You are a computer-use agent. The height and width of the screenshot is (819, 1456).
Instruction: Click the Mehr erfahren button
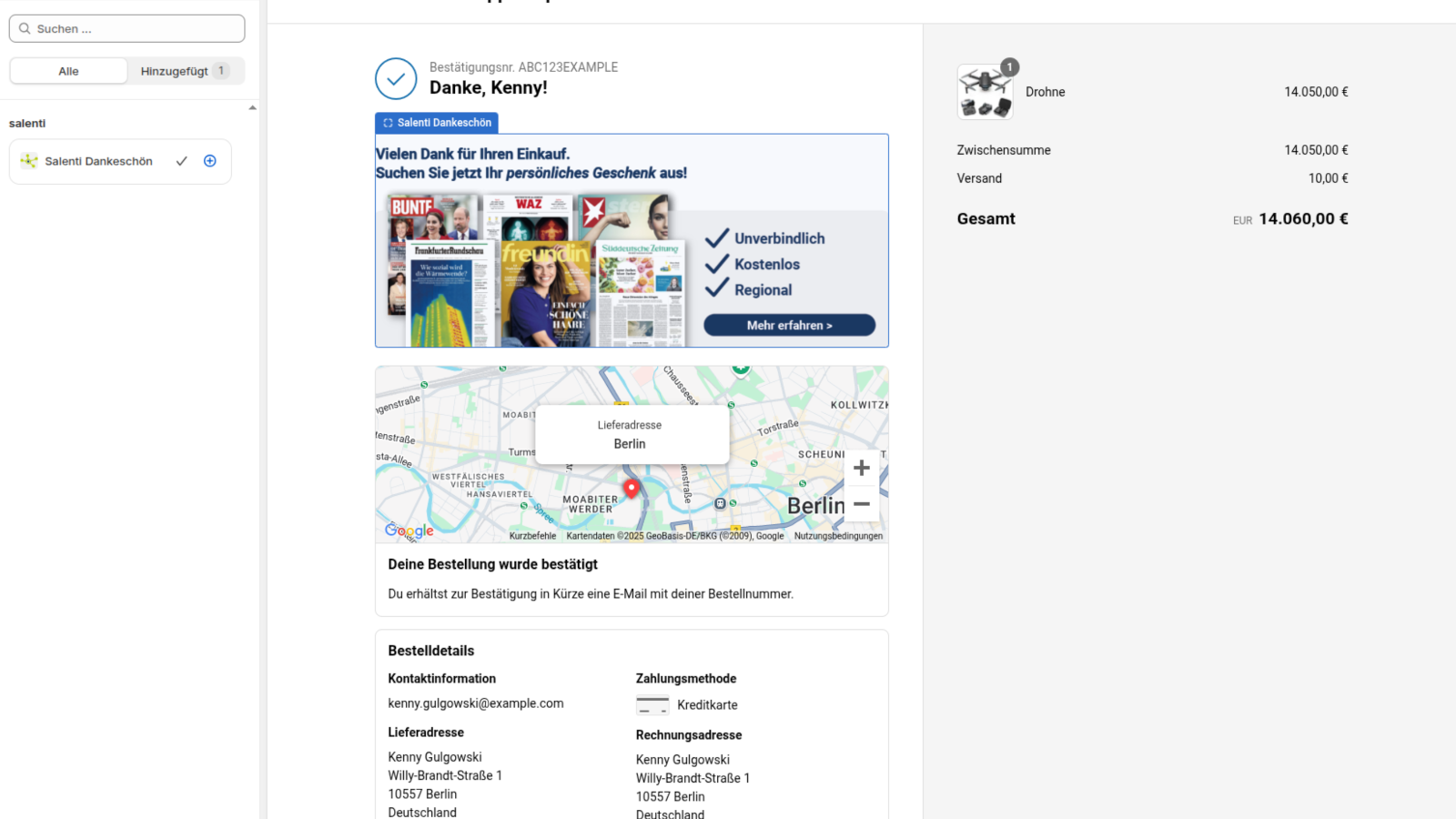[x=790, y=325]
